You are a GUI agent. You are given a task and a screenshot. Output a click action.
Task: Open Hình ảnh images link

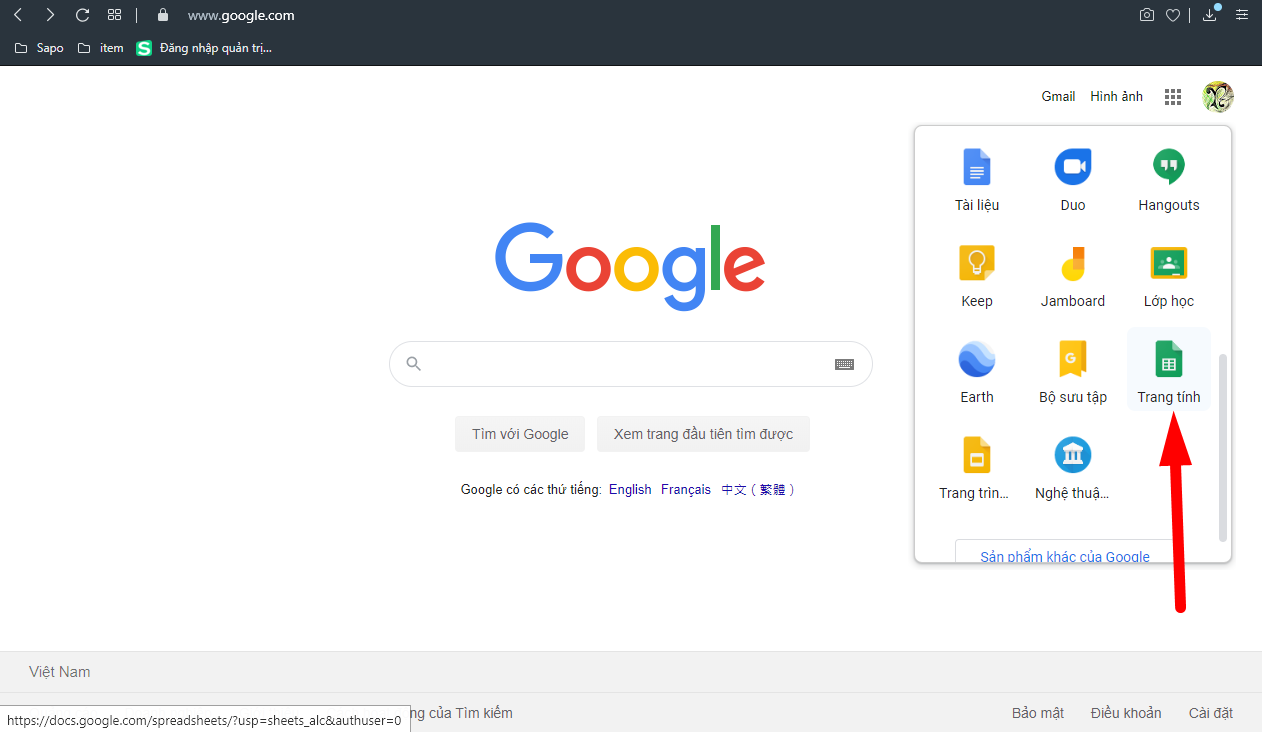coord(1116,97)
